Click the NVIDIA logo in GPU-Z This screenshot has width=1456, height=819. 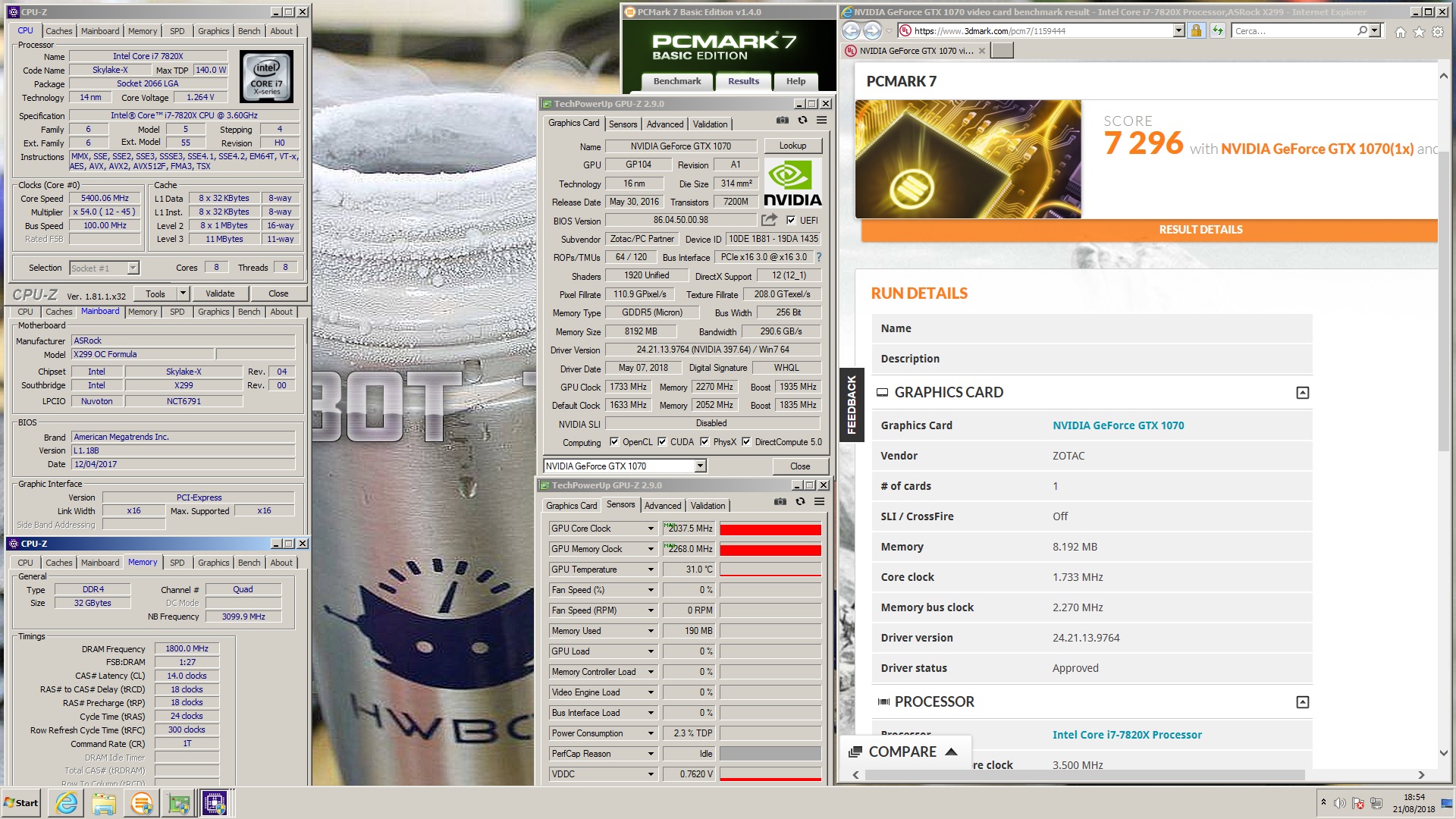(x=792, y=184)
